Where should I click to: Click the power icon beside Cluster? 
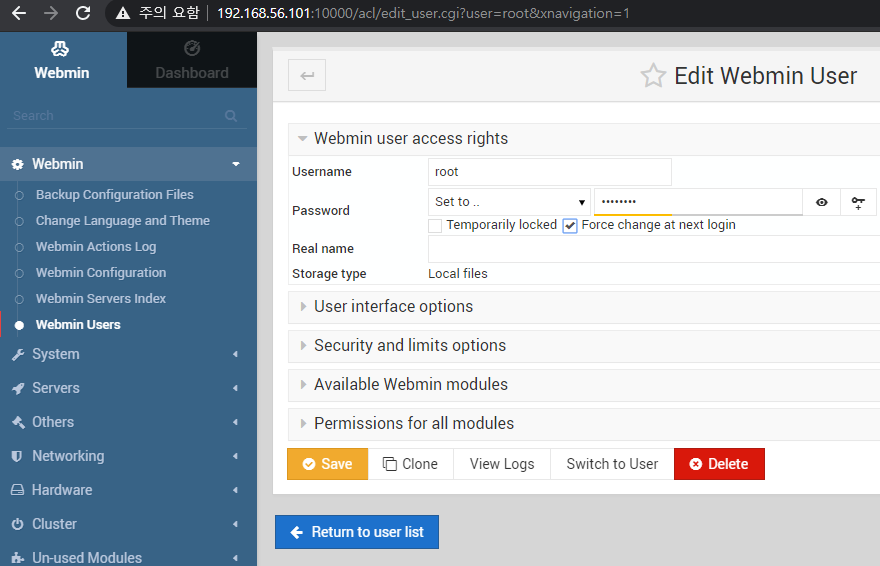coord(17,524)
